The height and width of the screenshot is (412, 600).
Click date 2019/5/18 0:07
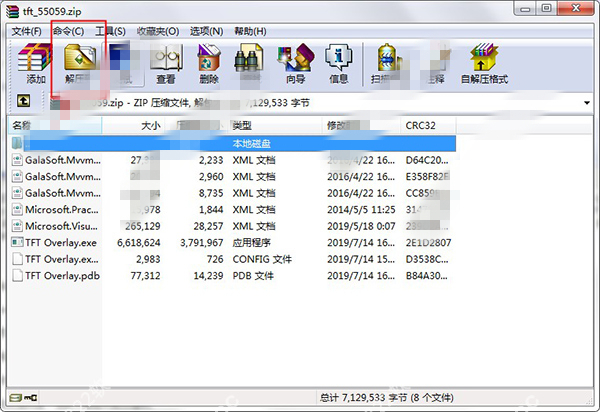(361, 226)
